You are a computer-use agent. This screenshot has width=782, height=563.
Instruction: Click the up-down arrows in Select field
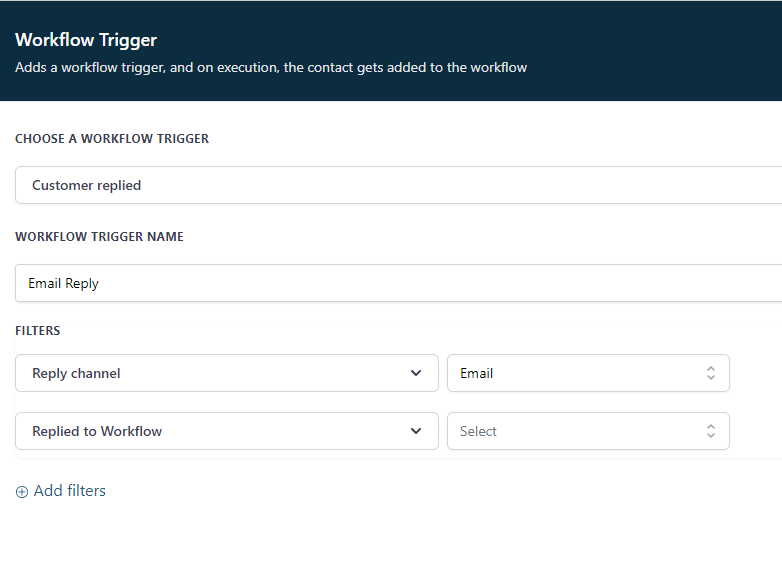click(711, 431)
